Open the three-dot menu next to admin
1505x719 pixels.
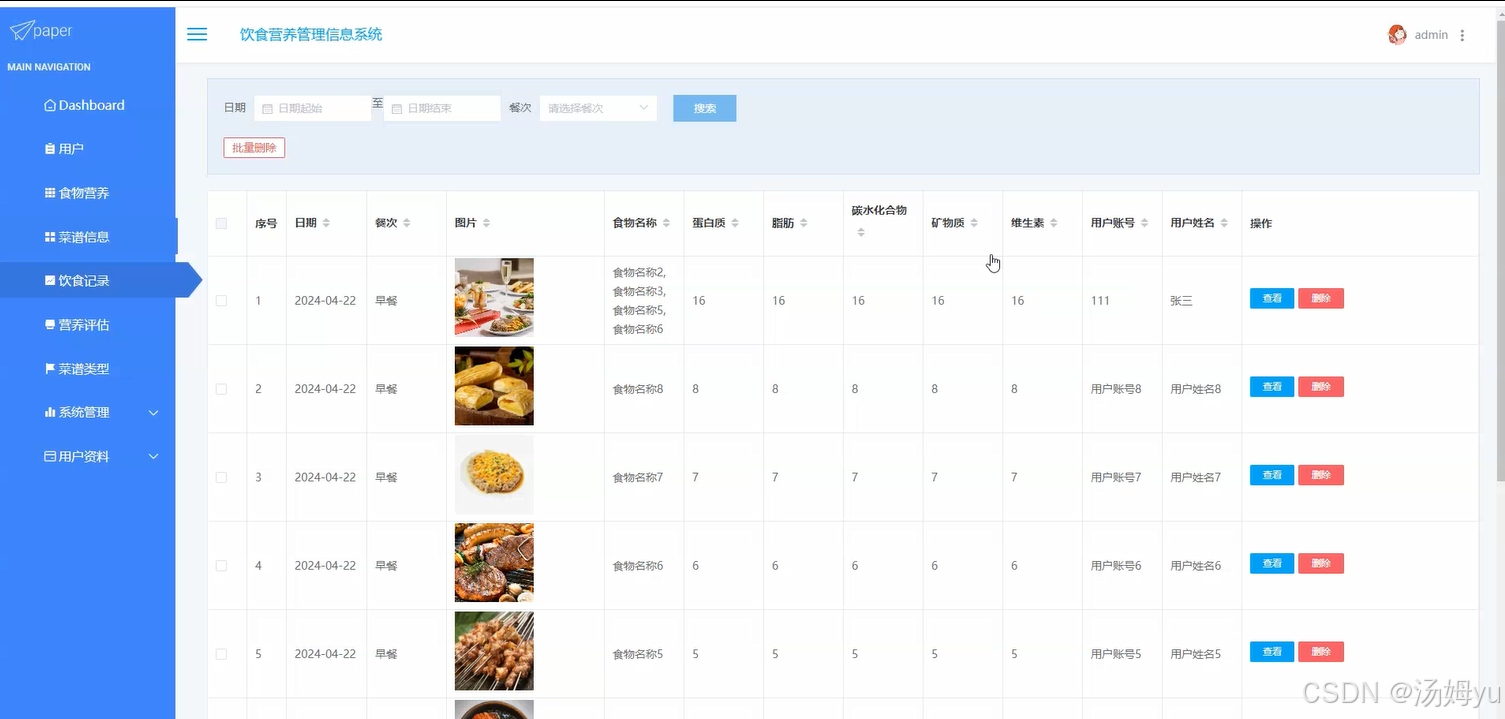click(1462, 35)
